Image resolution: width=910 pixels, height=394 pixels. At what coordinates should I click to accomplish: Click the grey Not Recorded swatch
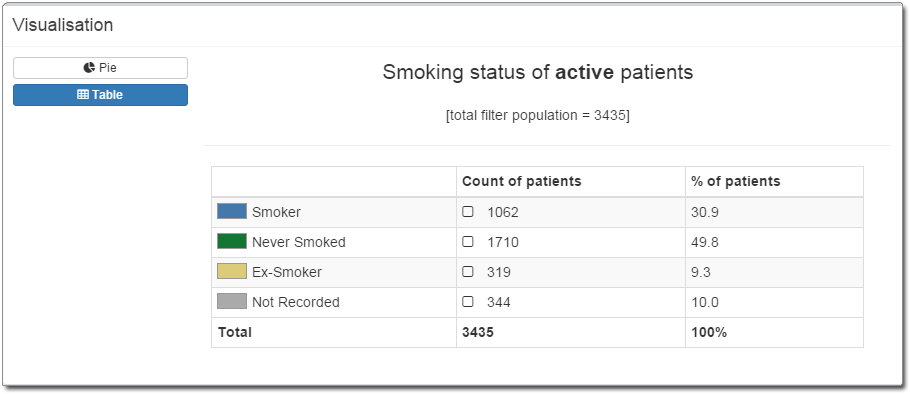(x=232, y=301)
